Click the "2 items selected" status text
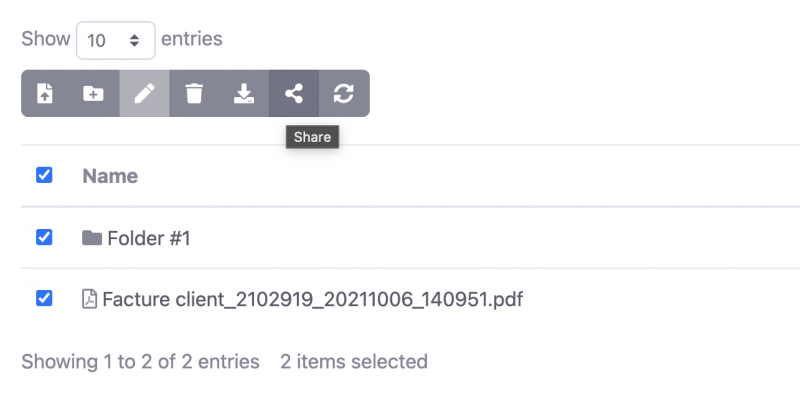This screenshot has height=402, width=800. click(354, 361)
